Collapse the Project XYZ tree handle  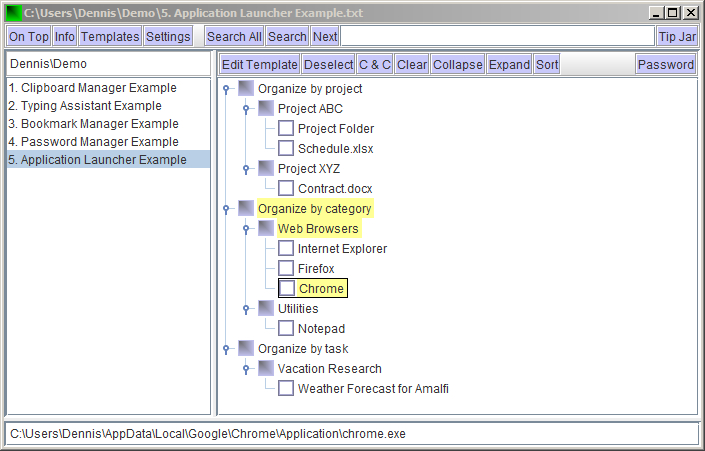point(246,169)
